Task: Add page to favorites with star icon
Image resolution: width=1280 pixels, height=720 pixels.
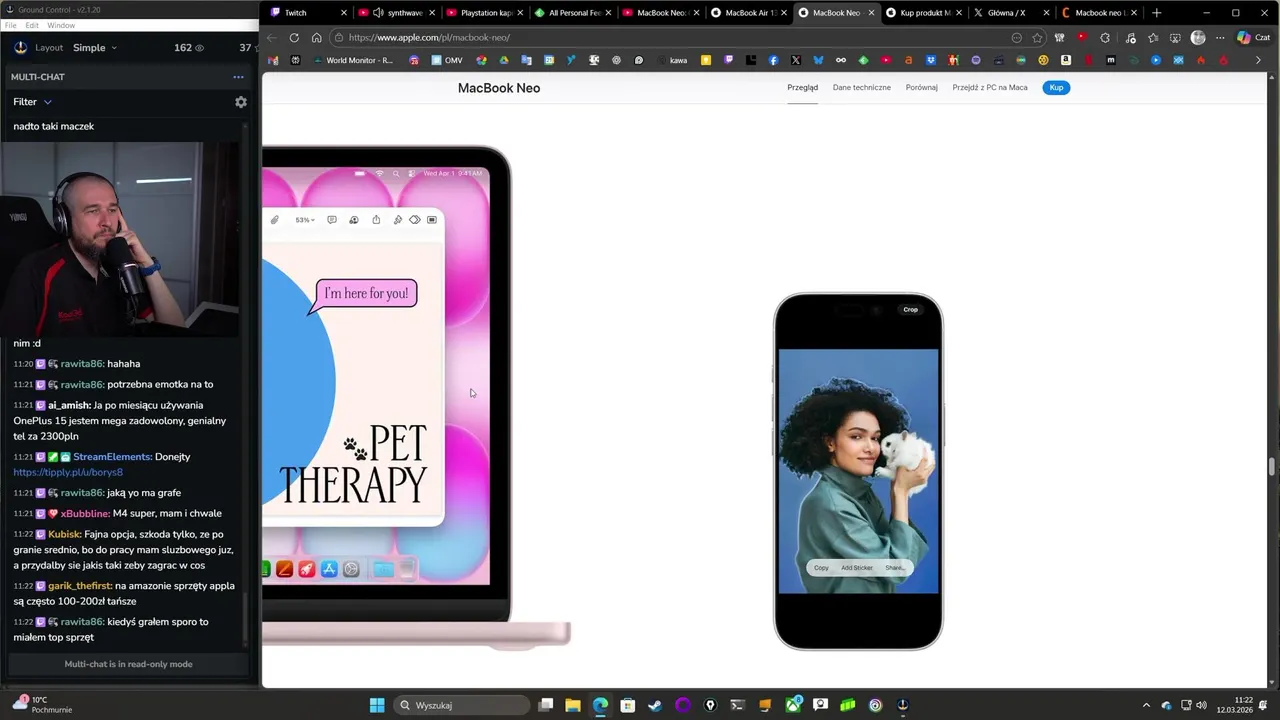Action: pos(1038,38)
